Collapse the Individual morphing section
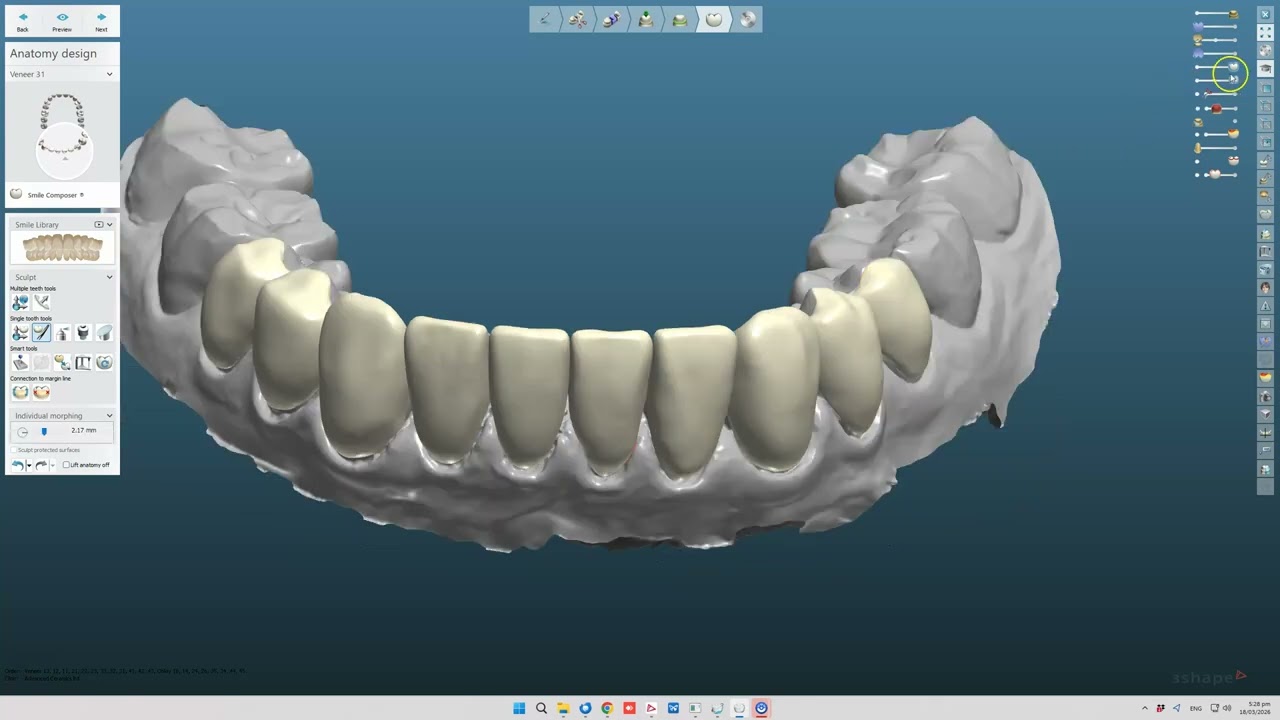This screenshot has width=1280, height=720. (x=110, y=416)
